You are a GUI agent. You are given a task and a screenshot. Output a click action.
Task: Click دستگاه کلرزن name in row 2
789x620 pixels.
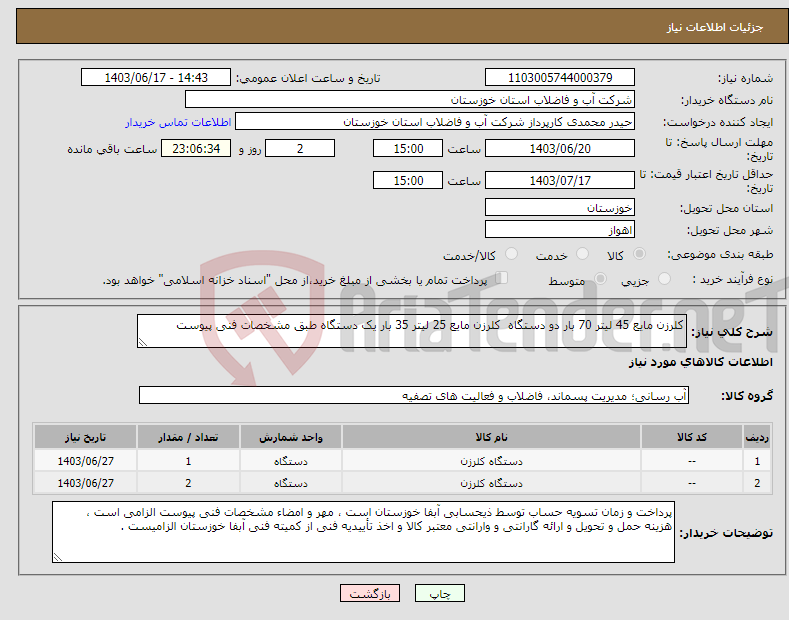coord(491,483)
